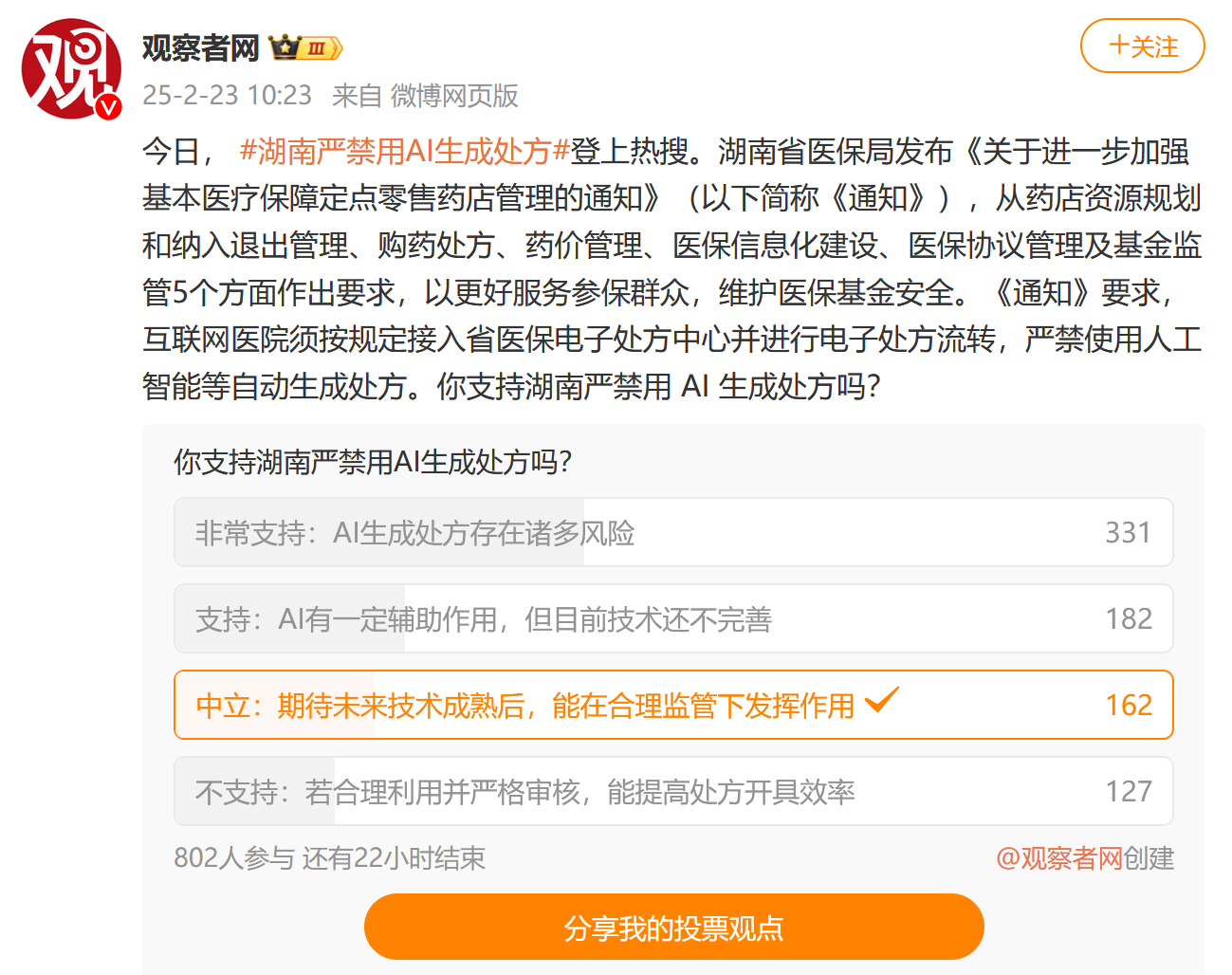Open the 观察者网 username link
This screenshot has width=1232, height=975.
[201, 47]
